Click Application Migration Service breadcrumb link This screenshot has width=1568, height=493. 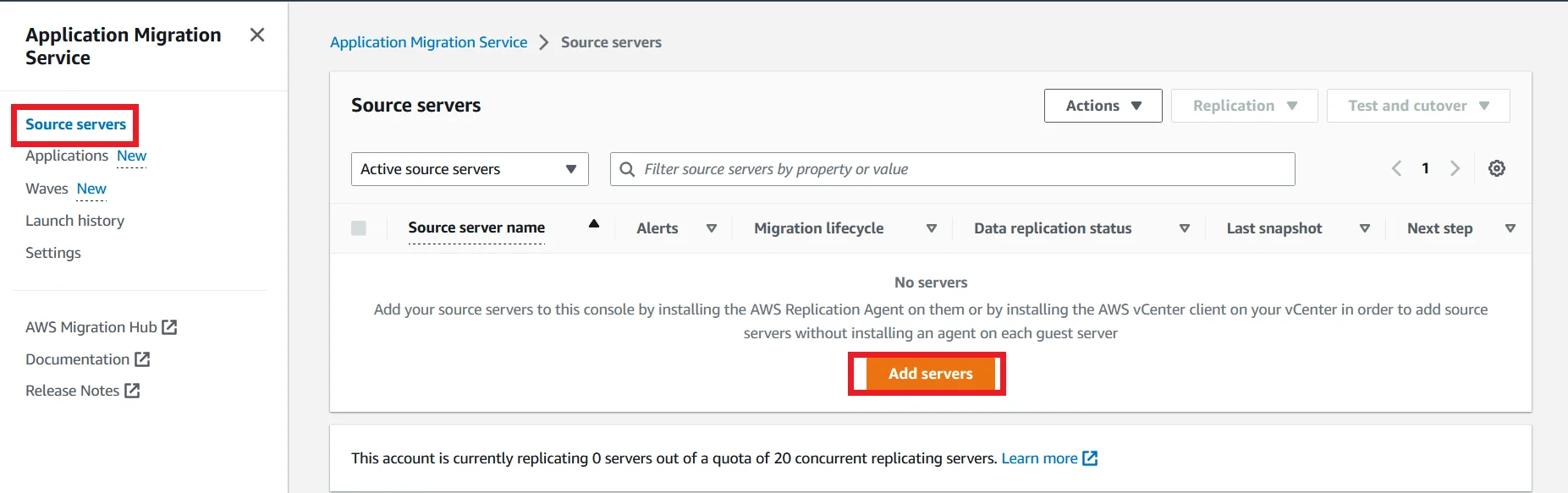tap(428, 42)
